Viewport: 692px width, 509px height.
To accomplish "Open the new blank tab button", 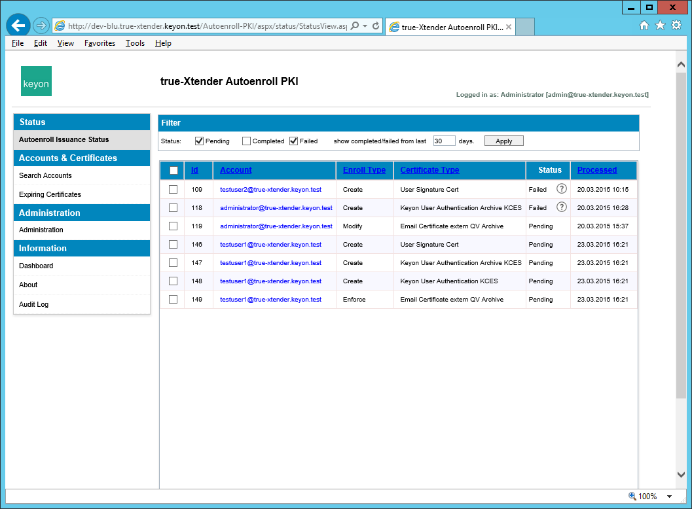I will [525, 26].
